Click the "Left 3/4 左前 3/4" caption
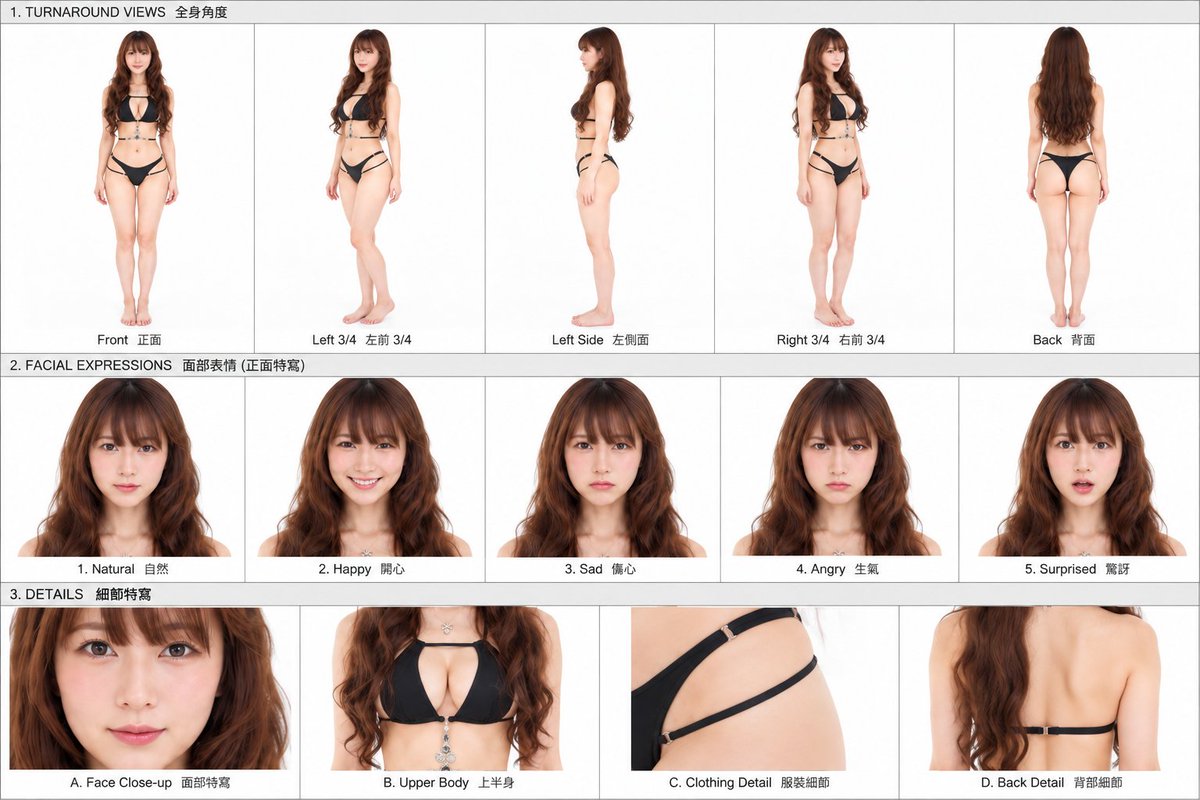Image resolution: width=1200 pixels, height=800 pixels. point(361,340)
